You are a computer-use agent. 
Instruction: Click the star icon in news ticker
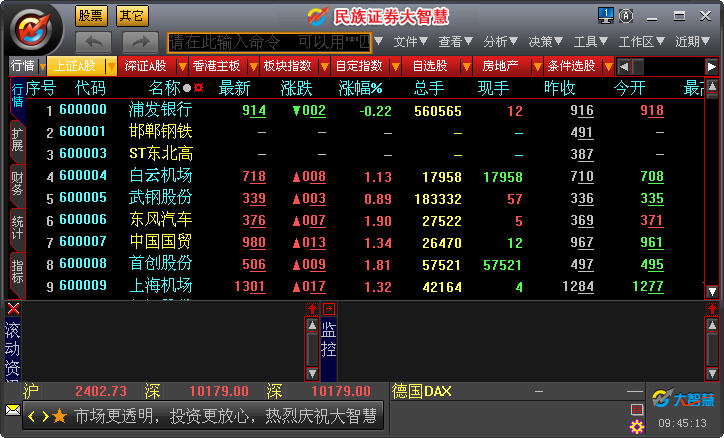(x=60, y=416)
